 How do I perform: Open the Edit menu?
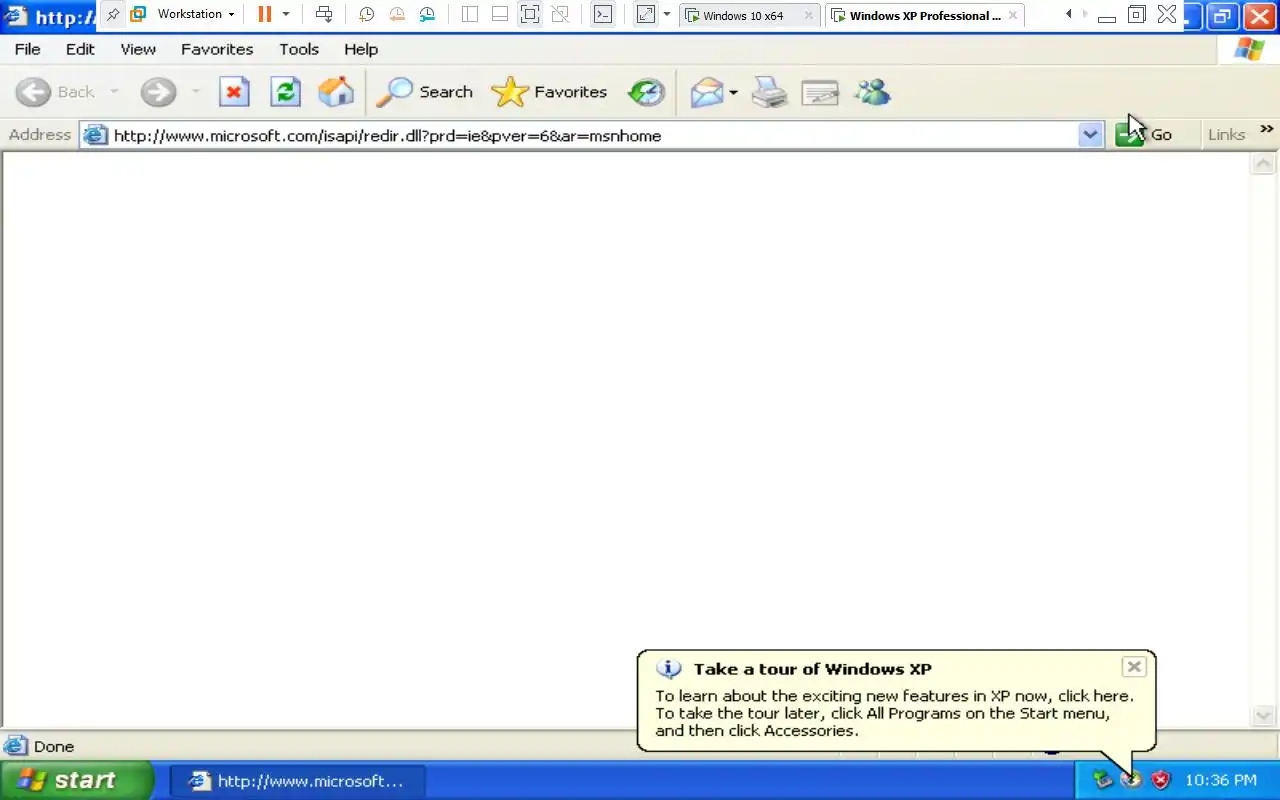(80, 49)
